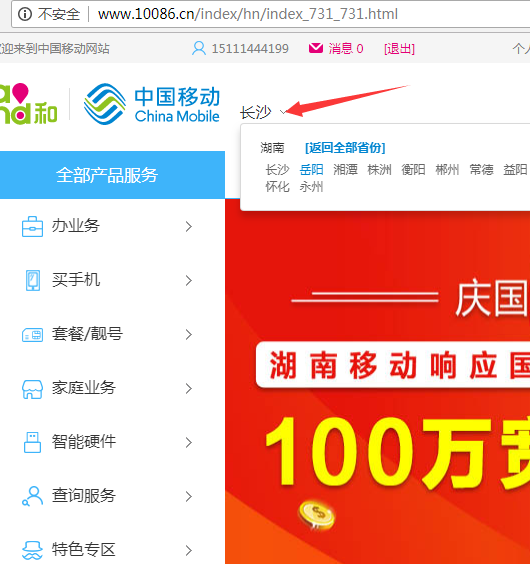The image size is (530, 564).
Task: Click the user avatar icon beside the phone number
Action: [x=199, y=48]
